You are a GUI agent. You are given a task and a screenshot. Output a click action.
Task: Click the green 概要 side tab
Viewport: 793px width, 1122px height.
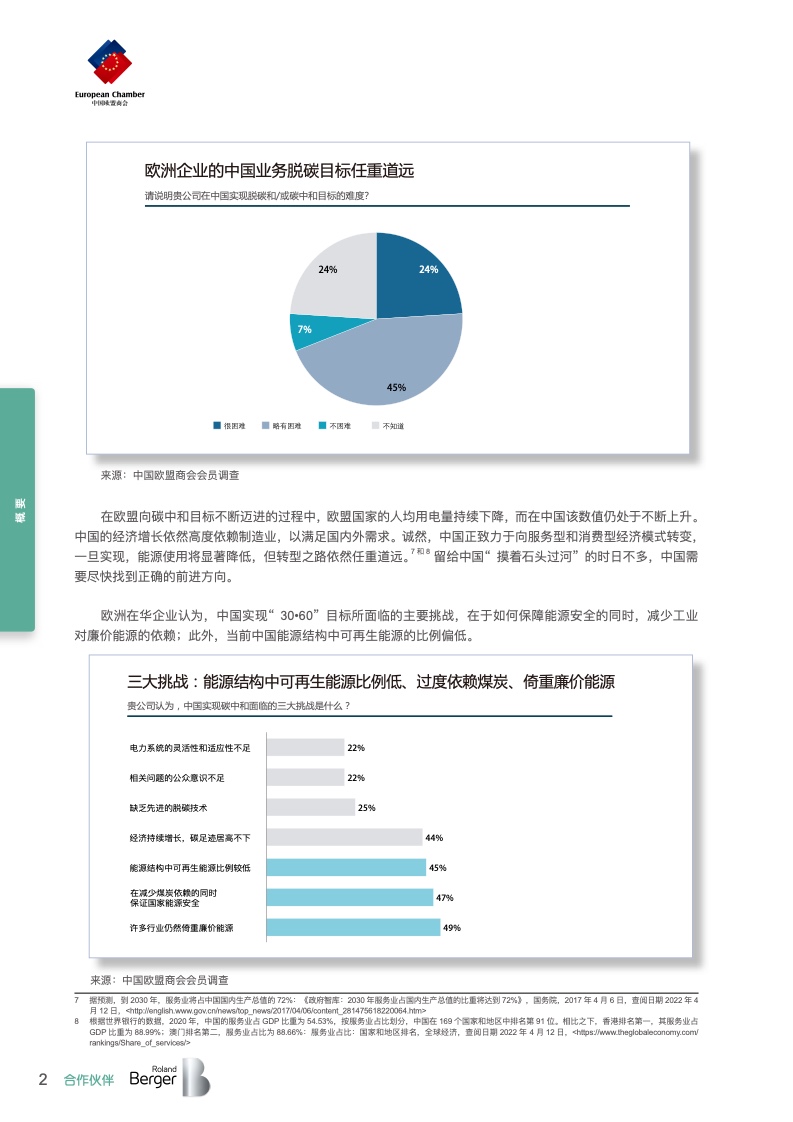click(x=17, y=509)
